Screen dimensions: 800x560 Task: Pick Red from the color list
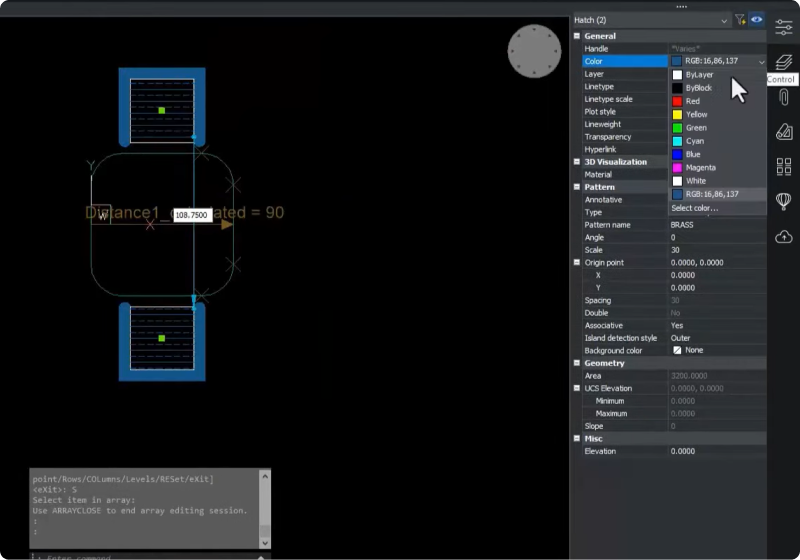(x=717, y=101)
